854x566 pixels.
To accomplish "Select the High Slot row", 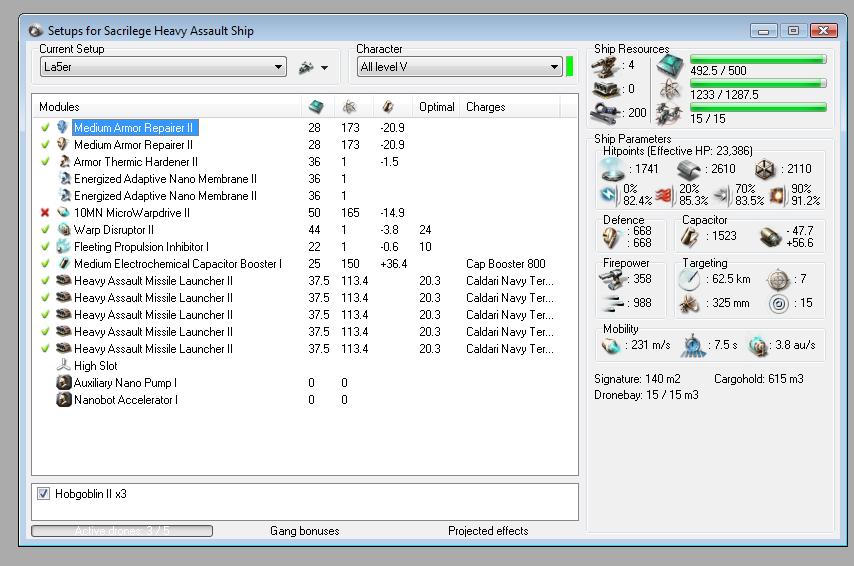I will (305, 366).
